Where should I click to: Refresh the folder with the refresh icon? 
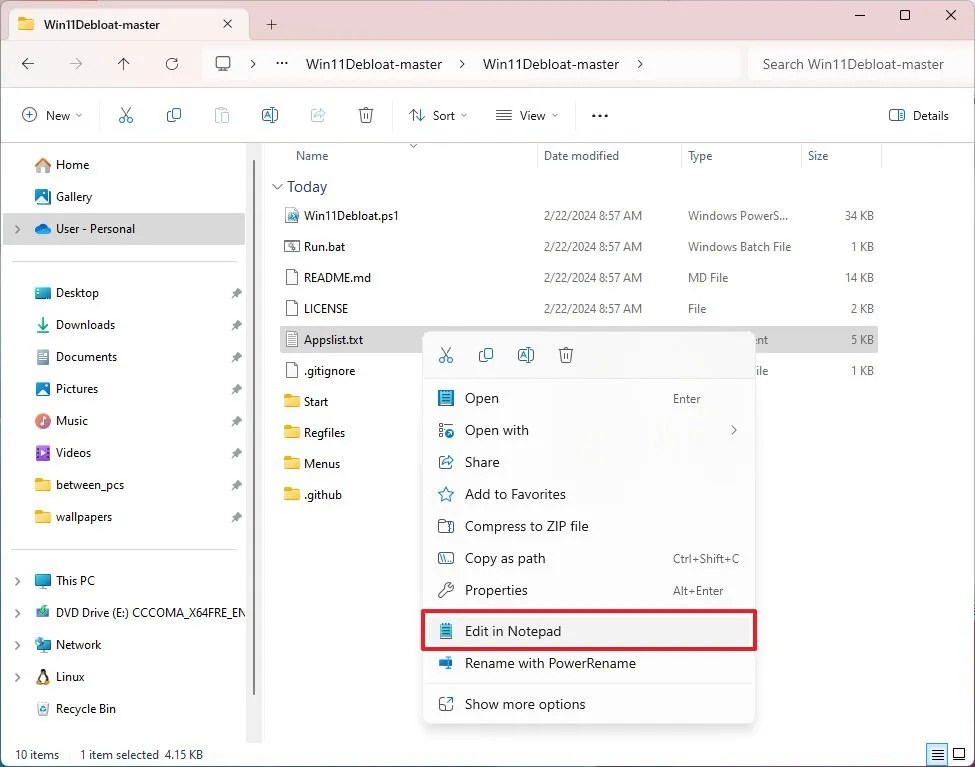click(172, 63)
